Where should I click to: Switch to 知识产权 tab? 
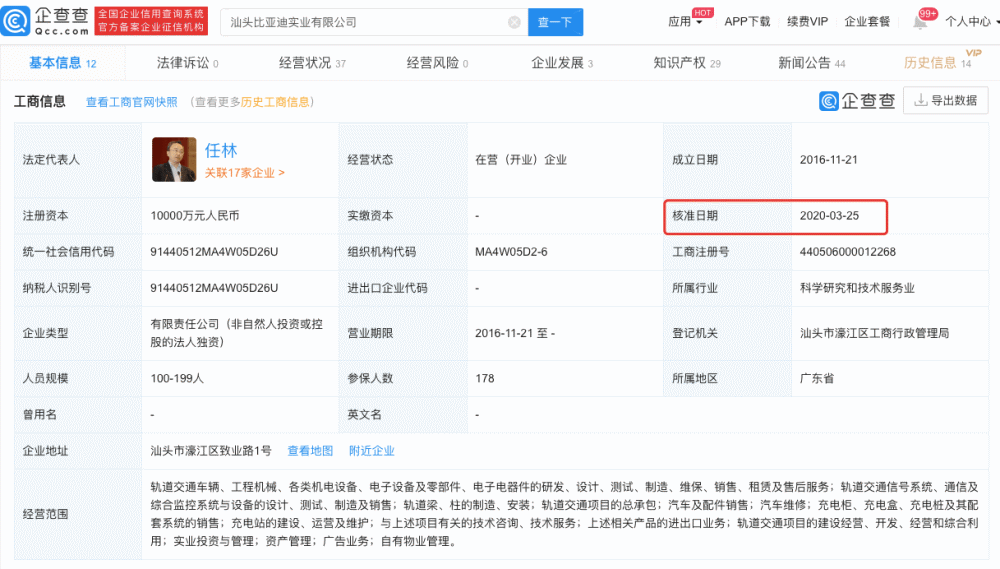point(687,63)
